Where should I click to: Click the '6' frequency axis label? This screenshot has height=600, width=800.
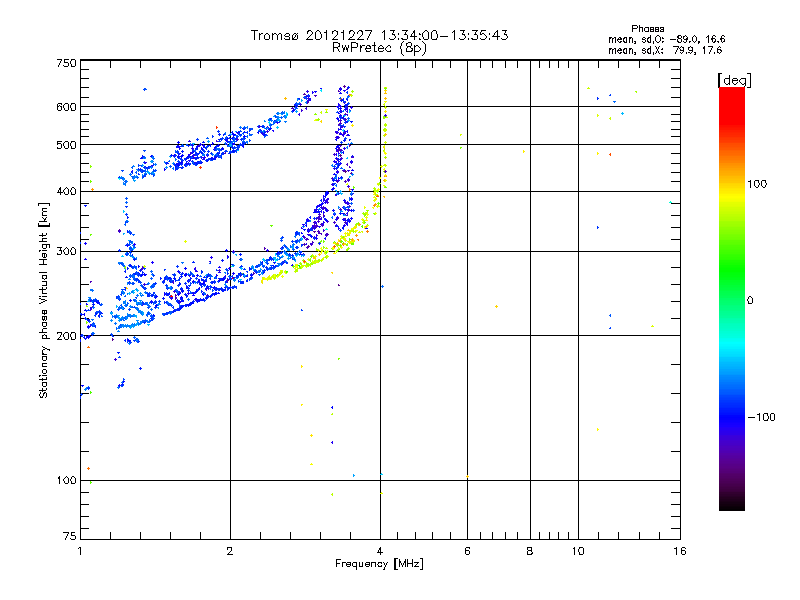467,551
